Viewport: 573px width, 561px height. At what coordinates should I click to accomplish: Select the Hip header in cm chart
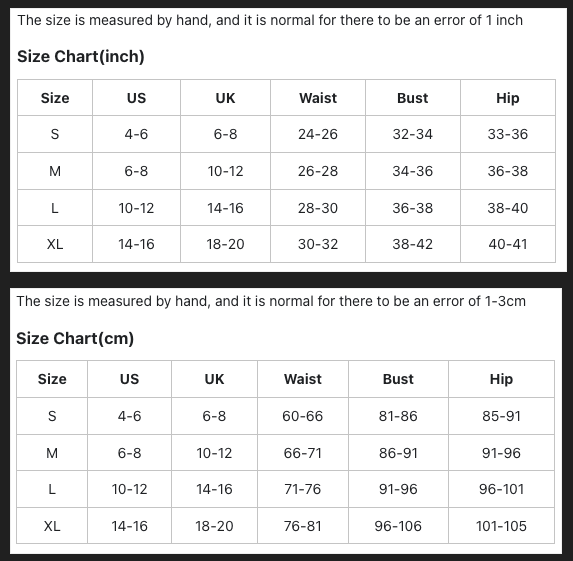click(x=501, y=379)
